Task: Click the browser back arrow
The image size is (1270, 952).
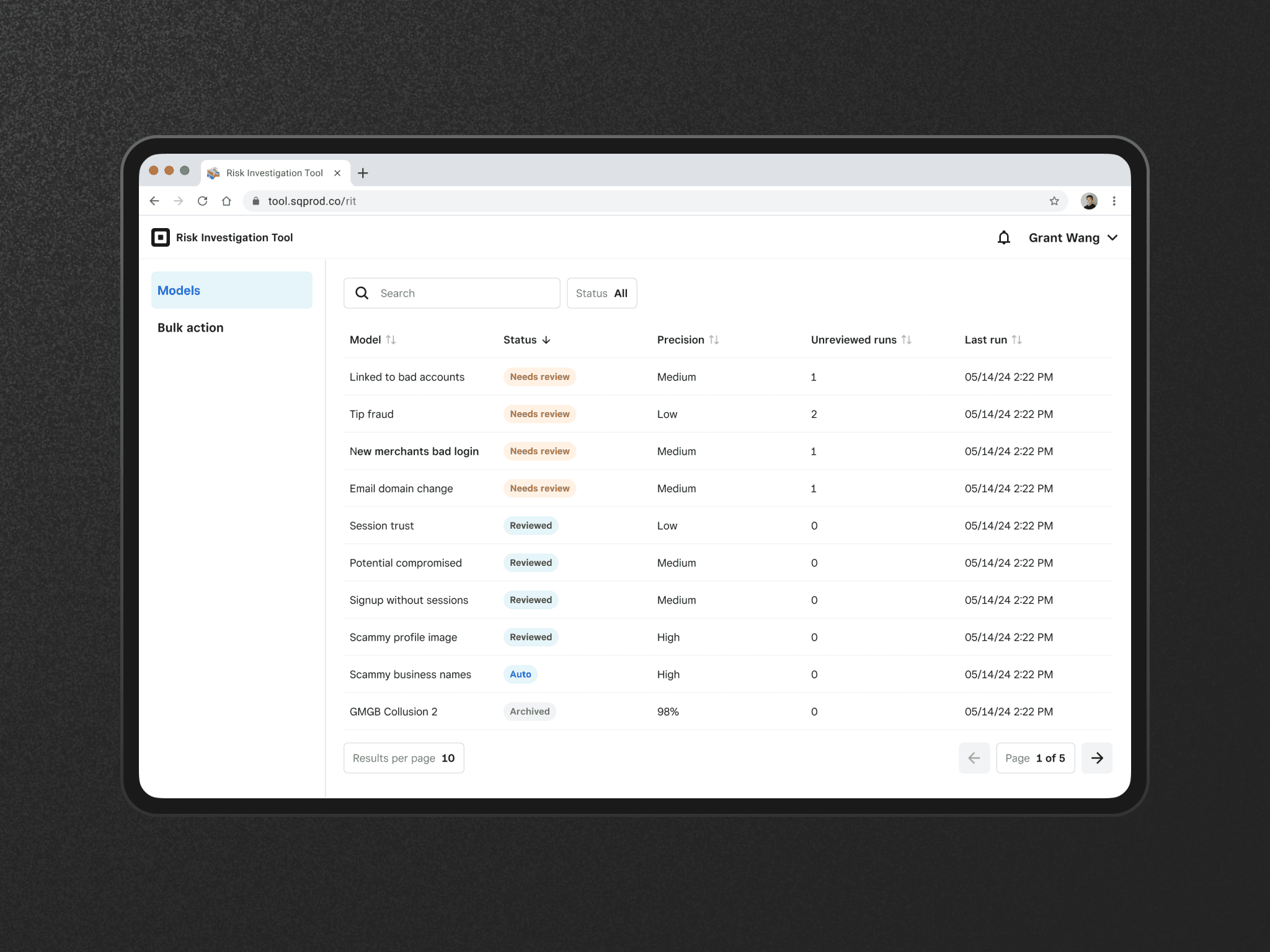Action: (x=154, y=201)
